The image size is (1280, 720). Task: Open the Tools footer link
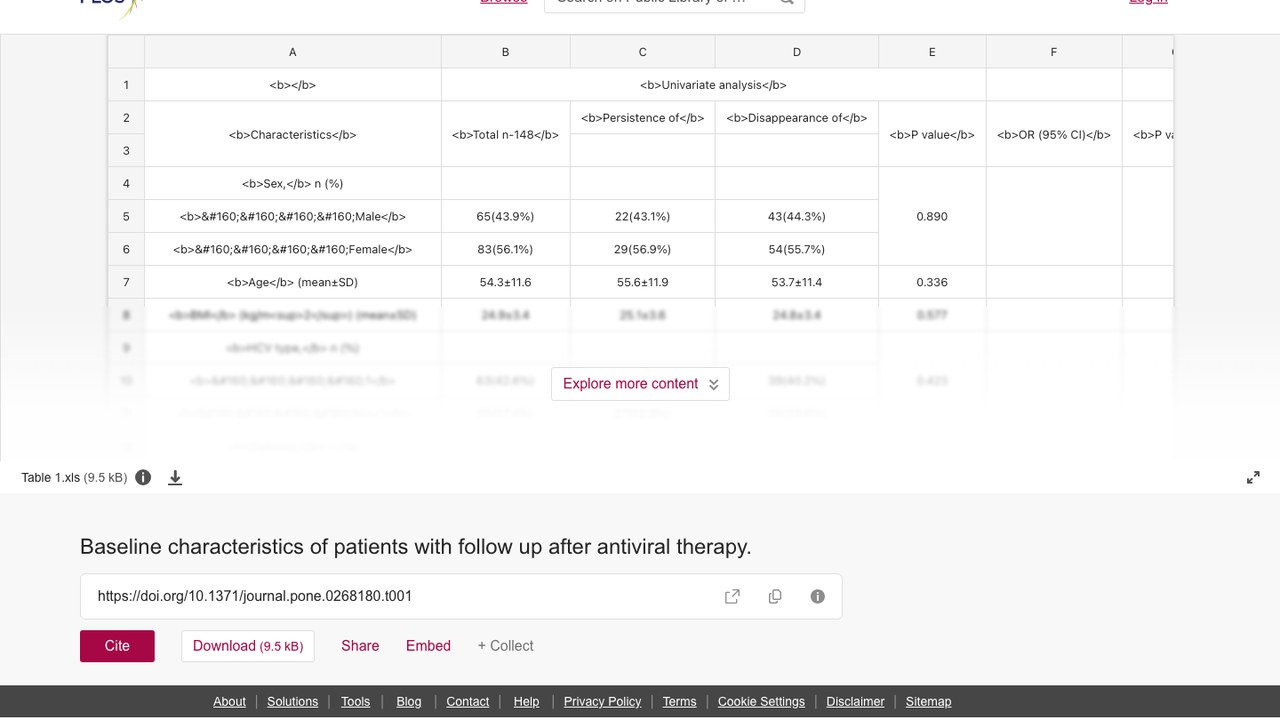[355, 702]
